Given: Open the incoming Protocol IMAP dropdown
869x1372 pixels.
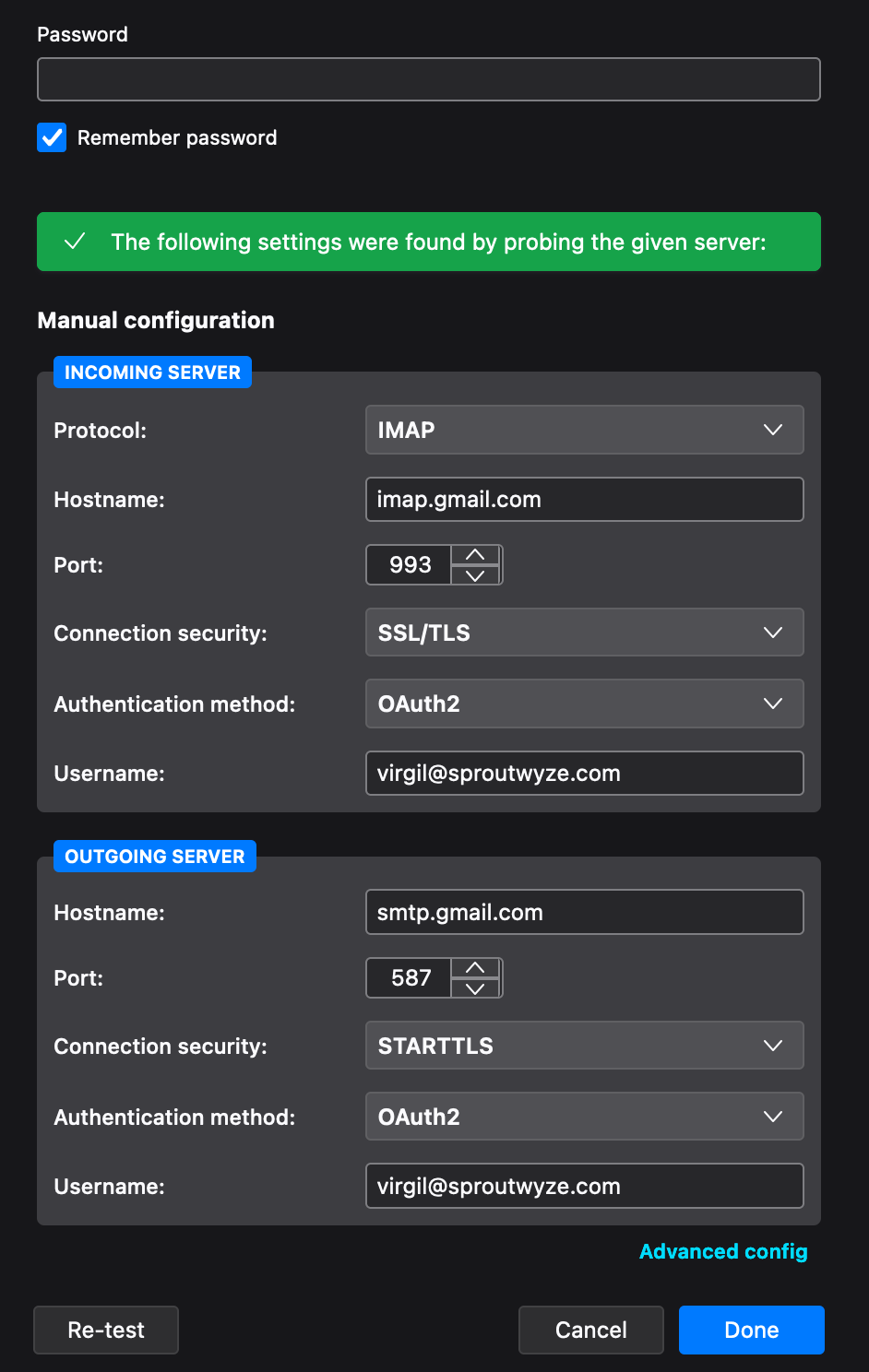Looking at the screenshot, I should coord(584,430).
